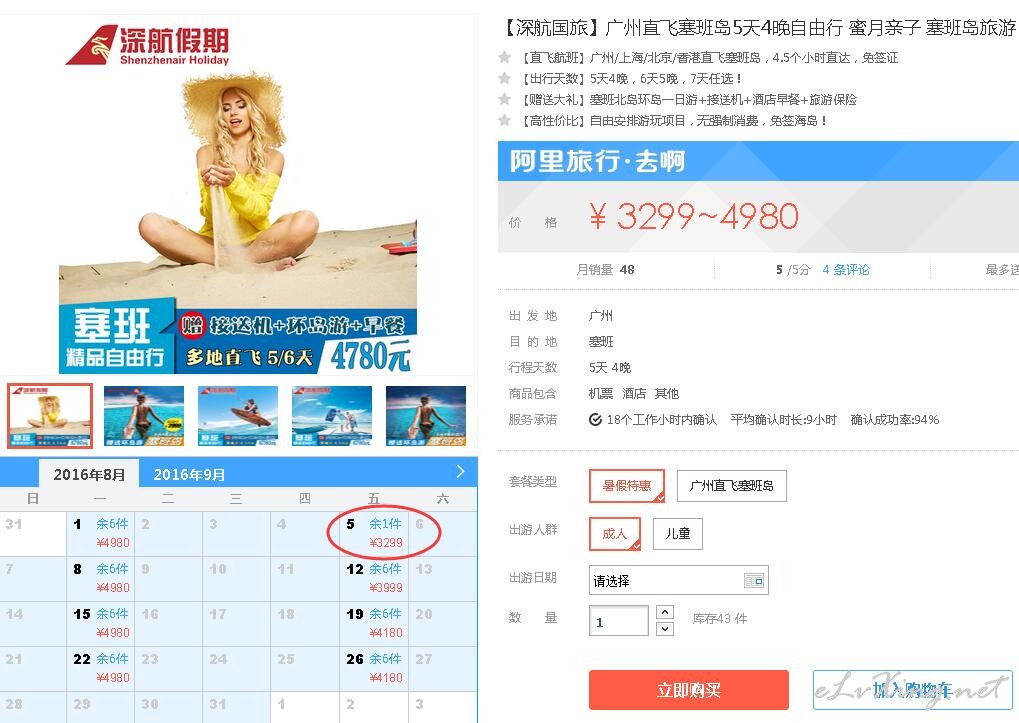The width and height of the screenshot is (1019, 723).
Task: Switch to the 2016年8月 calendar tab
Action: click(x=89, y=474)
